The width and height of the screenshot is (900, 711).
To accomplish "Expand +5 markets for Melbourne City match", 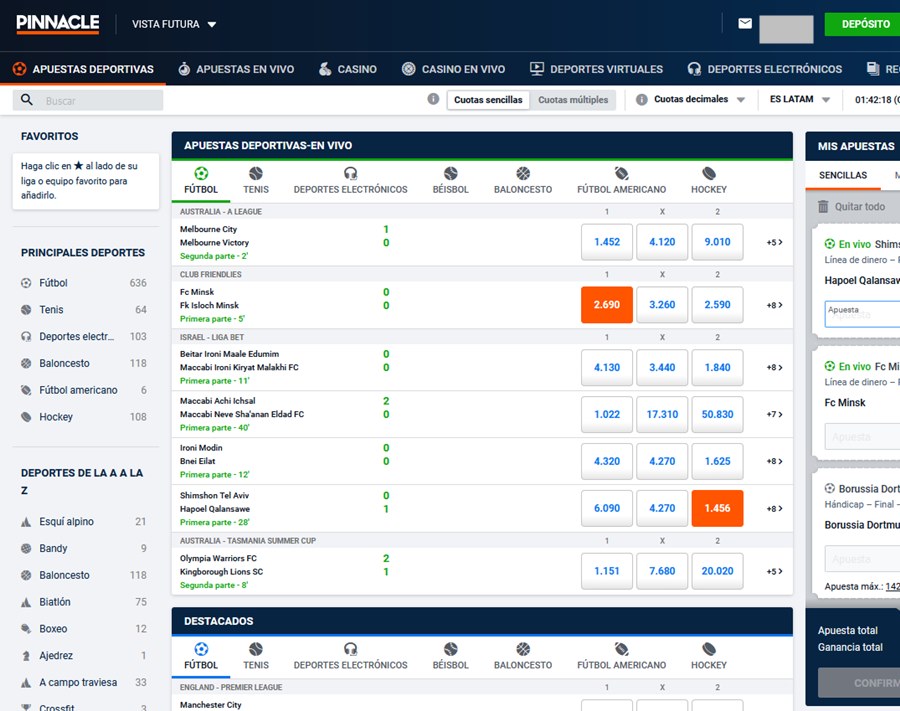I will click(774, 242).
